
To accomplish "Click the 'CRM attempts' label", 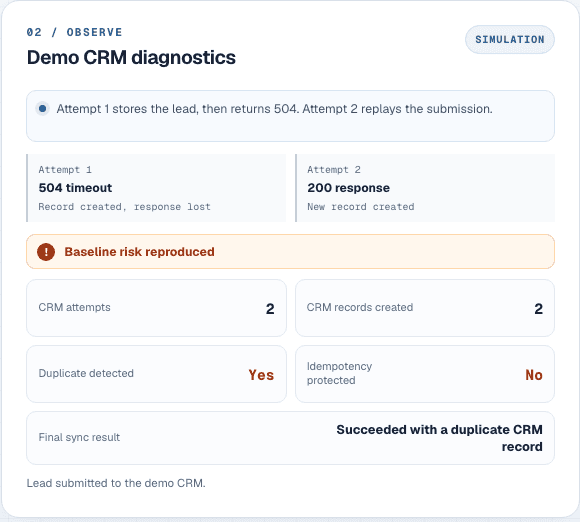I will point(74,307).
